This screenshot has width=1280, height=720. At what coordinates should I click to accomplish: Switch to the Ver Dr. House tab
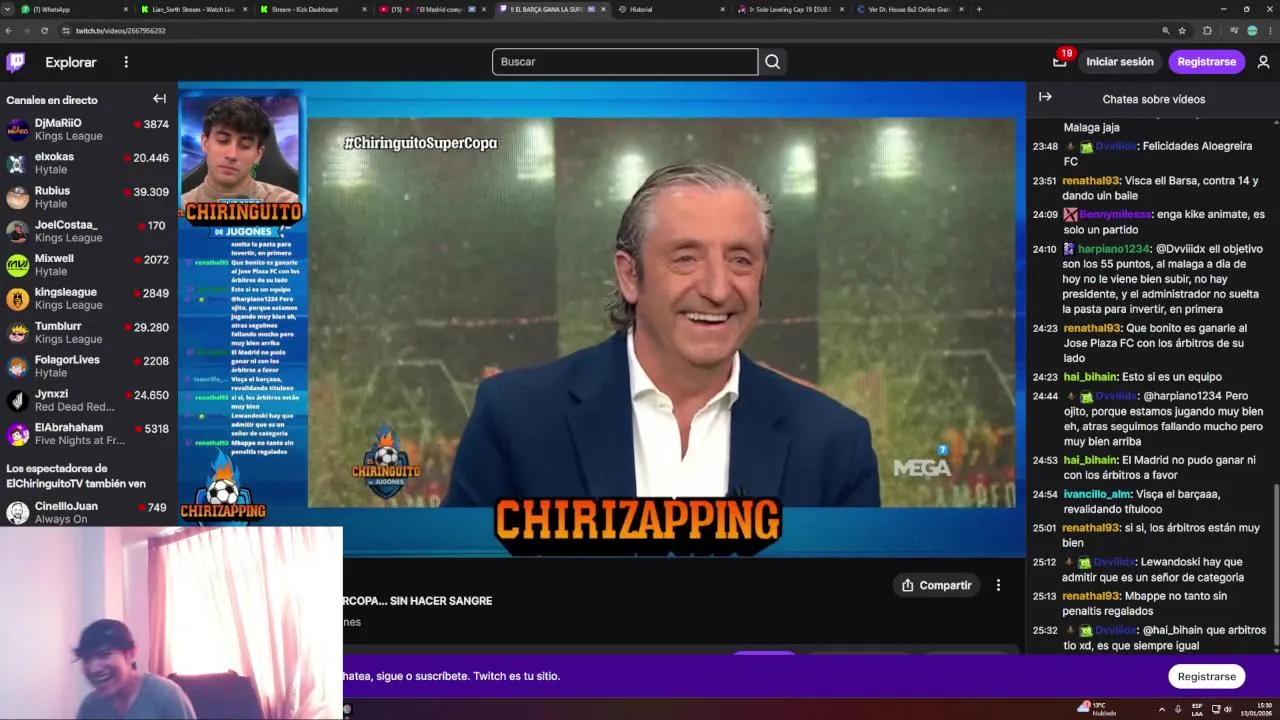coord(910,9)
